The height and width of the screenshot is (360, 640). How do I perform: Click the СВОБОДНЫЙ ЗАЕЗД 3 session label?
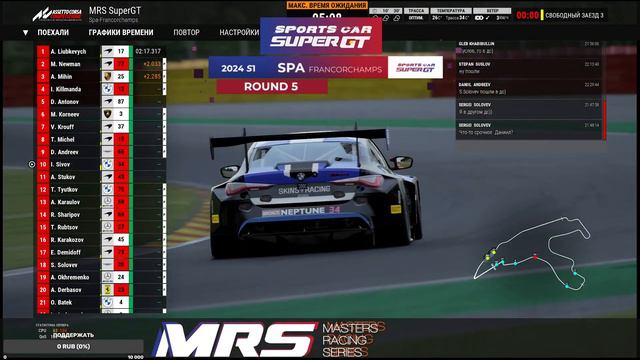tap(574, 16)
